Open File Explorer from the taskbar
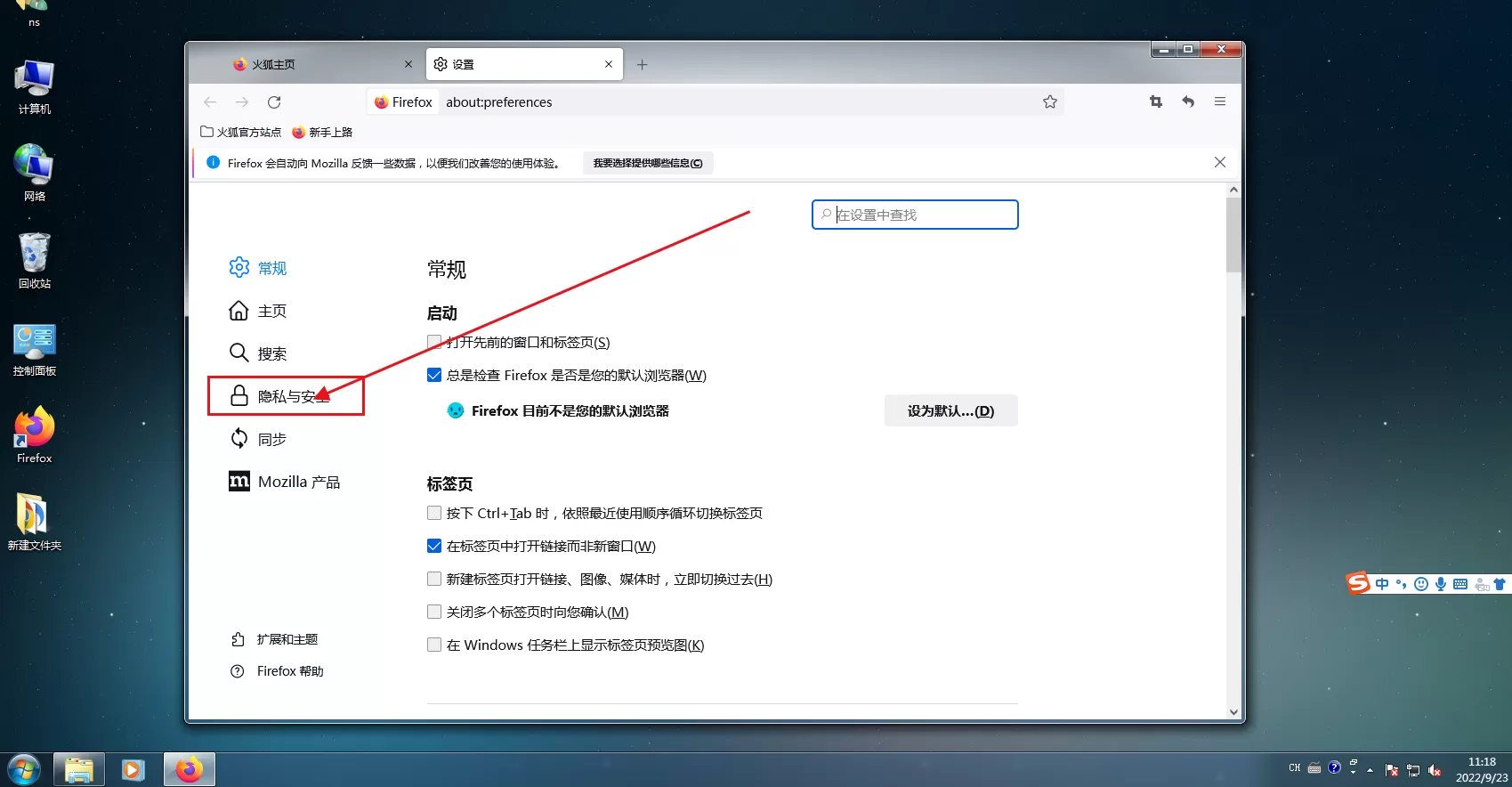The width and height of the screenshot is (1512, 787). 79,769
